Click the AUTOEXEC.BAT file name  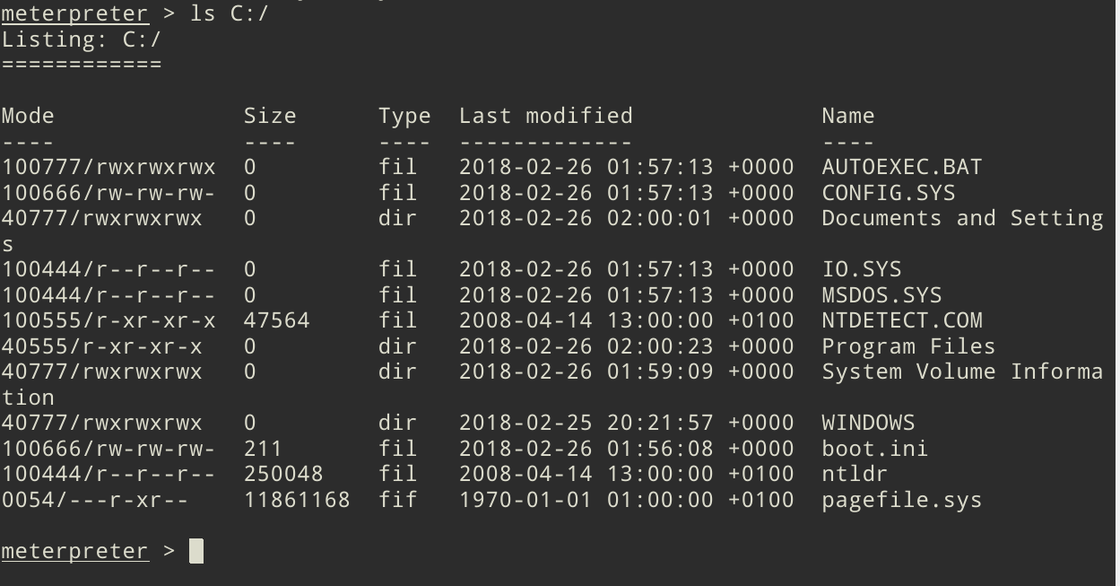click(x=901, y=167)
